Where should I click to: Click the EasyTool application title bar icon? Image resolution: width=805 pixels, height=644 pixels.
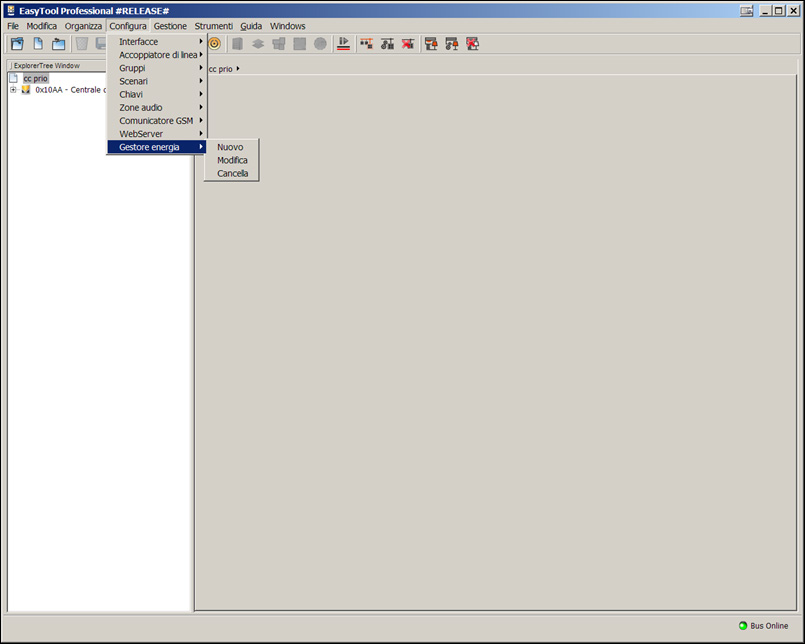(11, 11)
